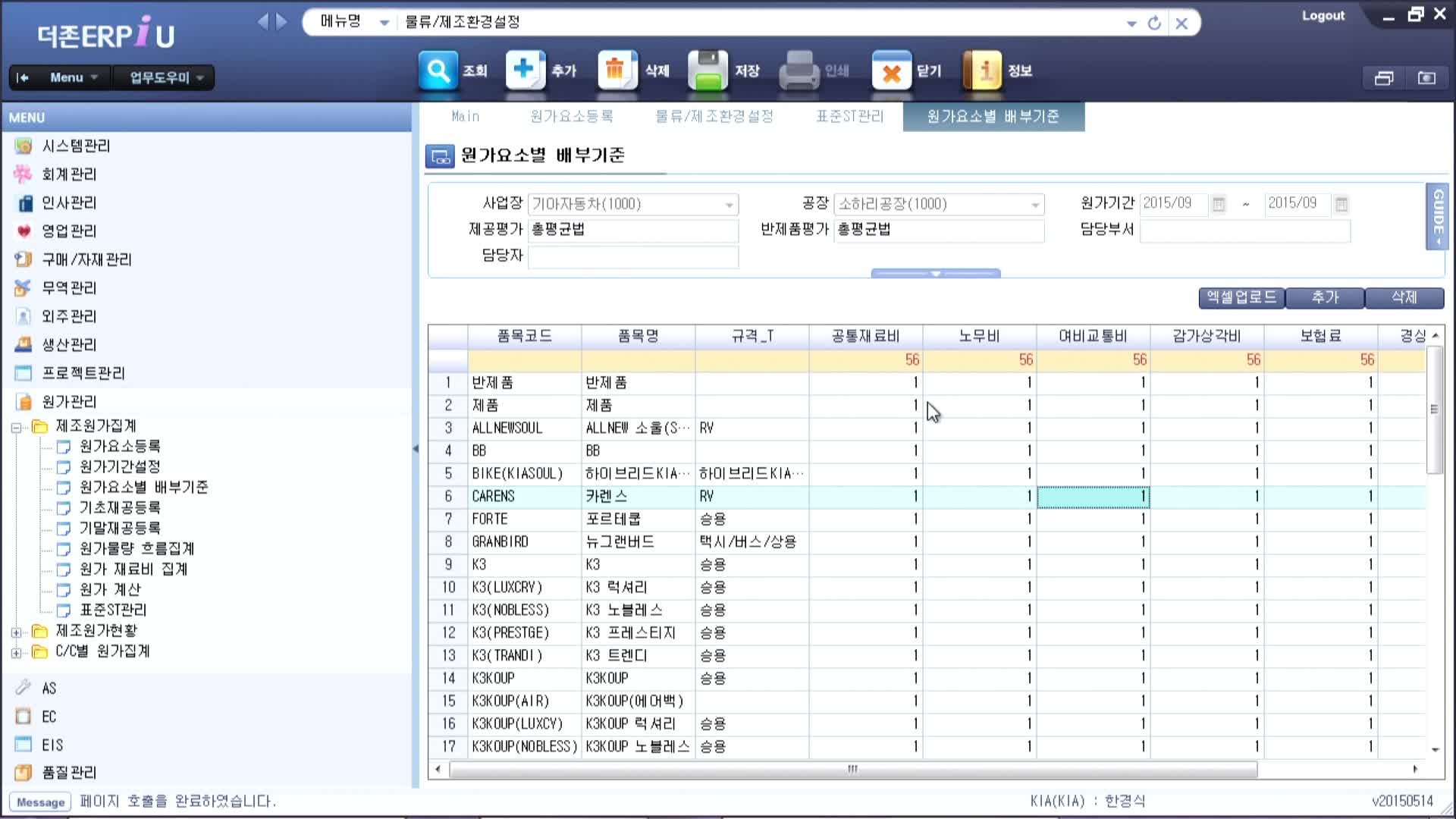Screen dimensions: 1456x819
Task: Click the window tile icon at top right
Action: point(1384,77)
